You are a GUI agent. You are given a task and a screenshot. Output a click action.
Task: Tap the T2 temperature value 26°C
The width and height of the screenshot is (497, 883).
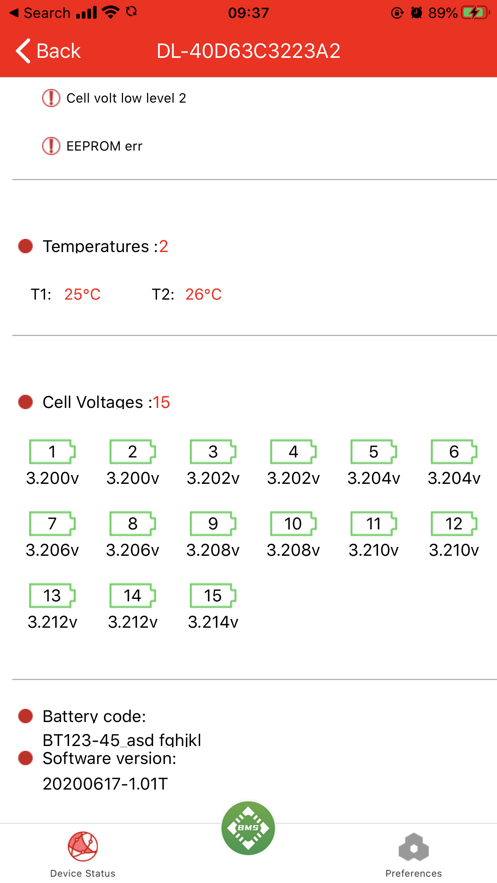click(203, 294)
